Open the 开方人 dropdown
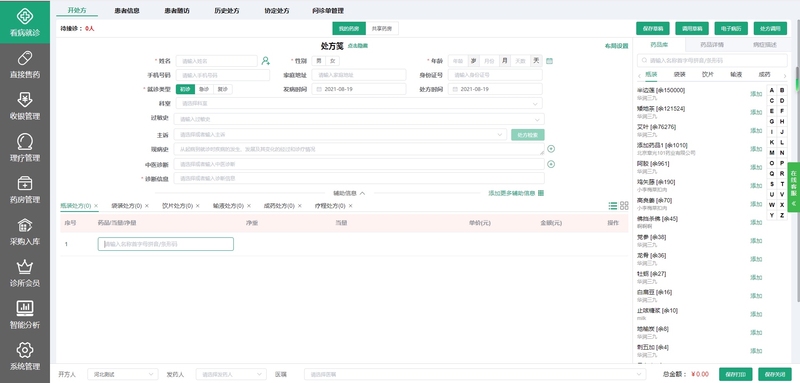 [x=122, y=374]
